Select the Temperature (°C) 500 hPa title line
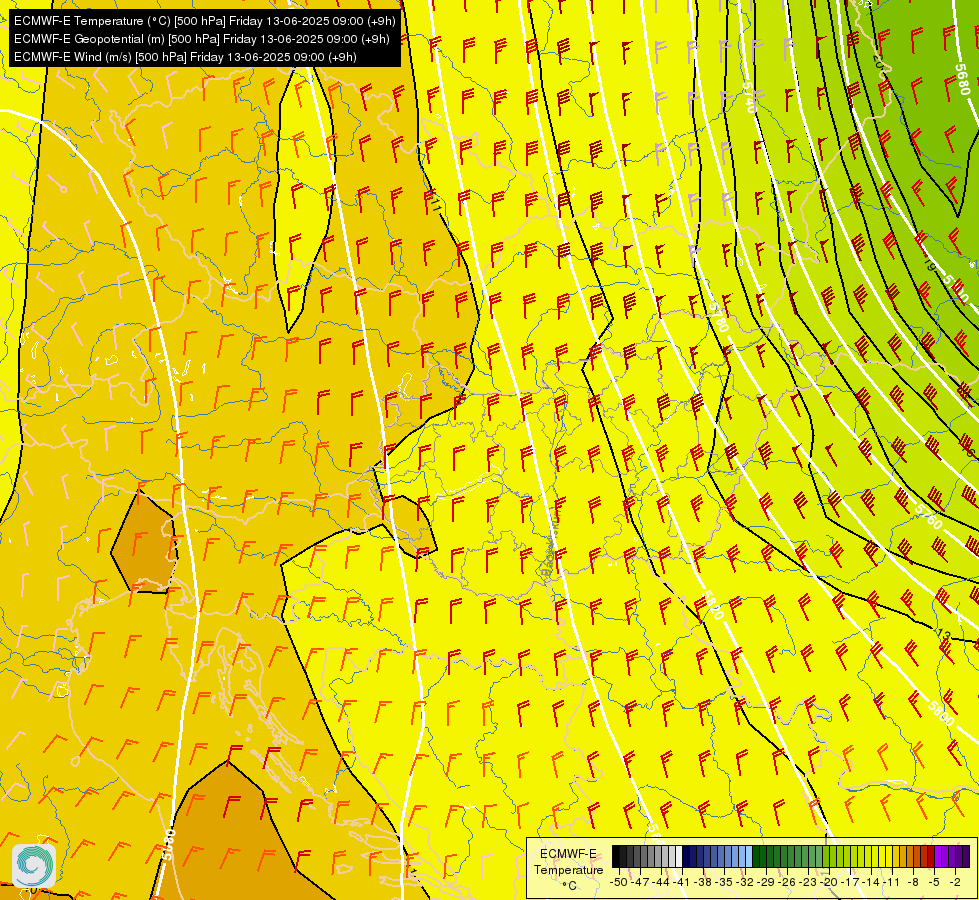This screenshot has width=979, height=900. point(204,21)
